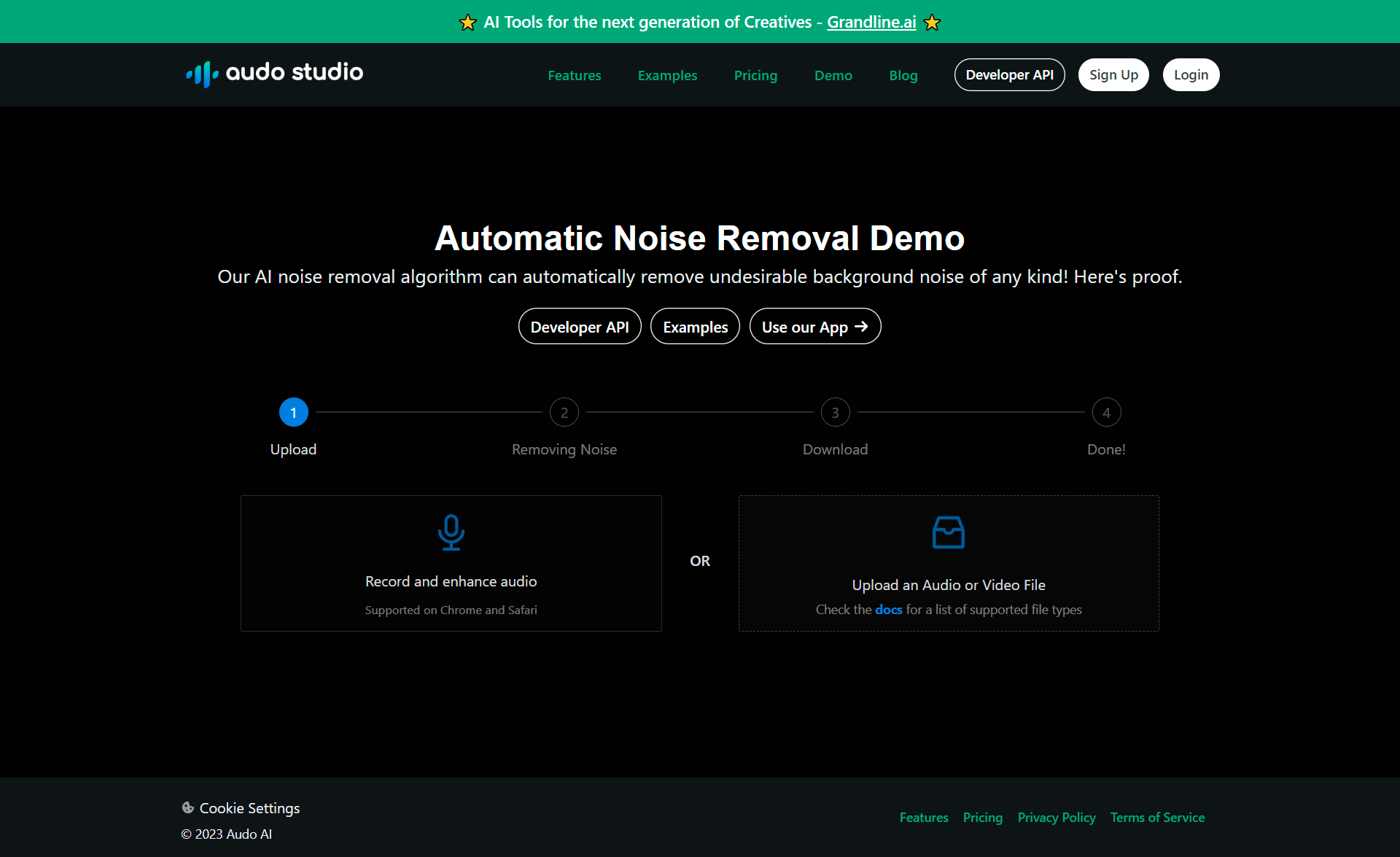This screenshot has width=1400, height=857.
Task: Click the Developer API button
Action: [x=1009, y=74]
